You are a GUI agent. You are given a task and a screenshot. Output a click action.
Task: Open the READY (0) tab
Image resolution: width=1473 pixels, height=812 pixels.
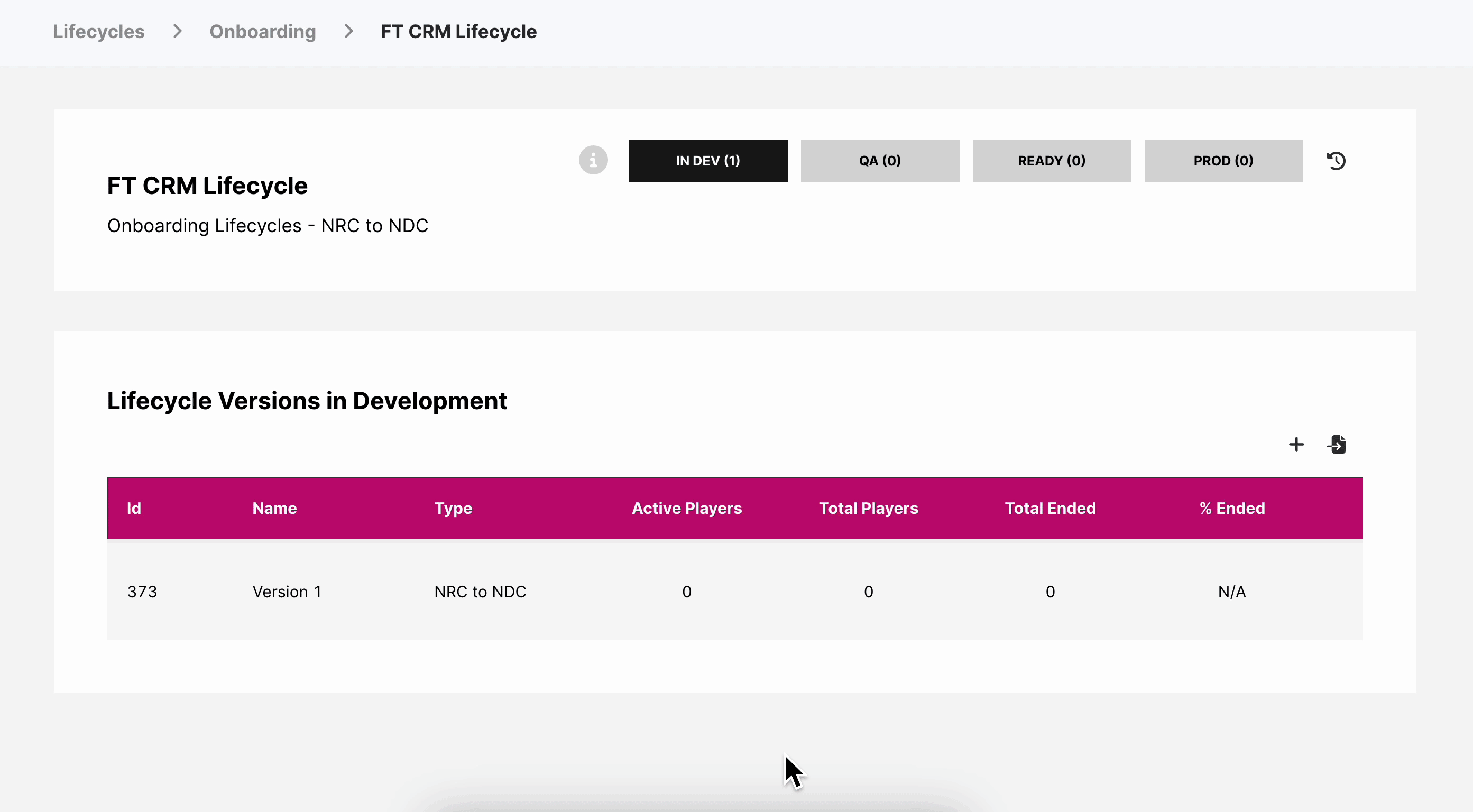[x=1051, y=161]
